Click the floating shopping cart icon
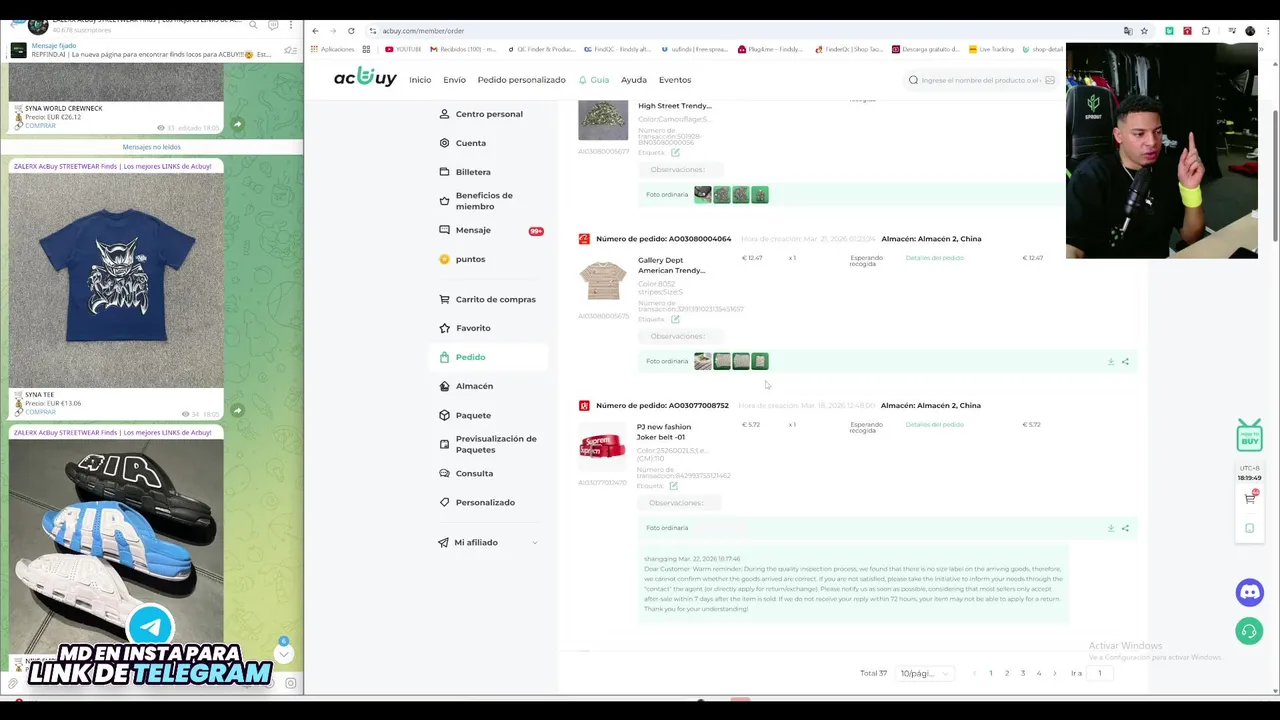This screenshot has height=720, width=1280. tap(1249, 498)
